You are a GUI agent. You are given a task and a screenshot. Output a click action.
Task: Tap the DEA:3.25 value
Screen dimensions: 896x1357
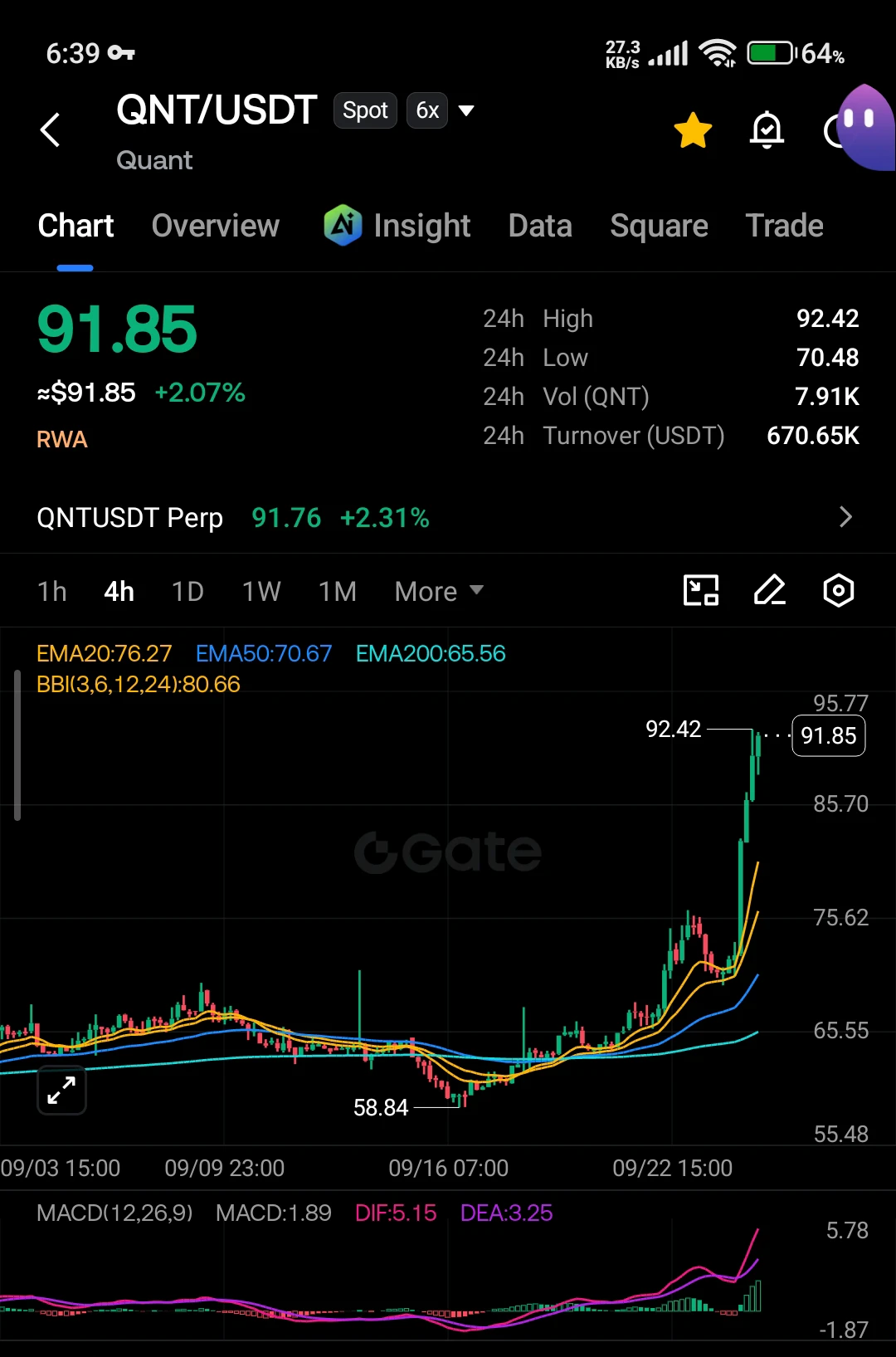click(506, 1213)
